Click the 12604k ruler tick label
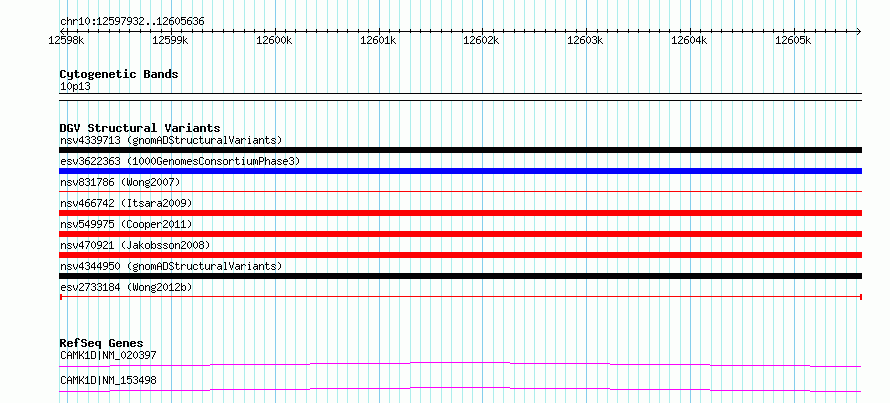Screen dimensions: 890x403 coord(689,40)
